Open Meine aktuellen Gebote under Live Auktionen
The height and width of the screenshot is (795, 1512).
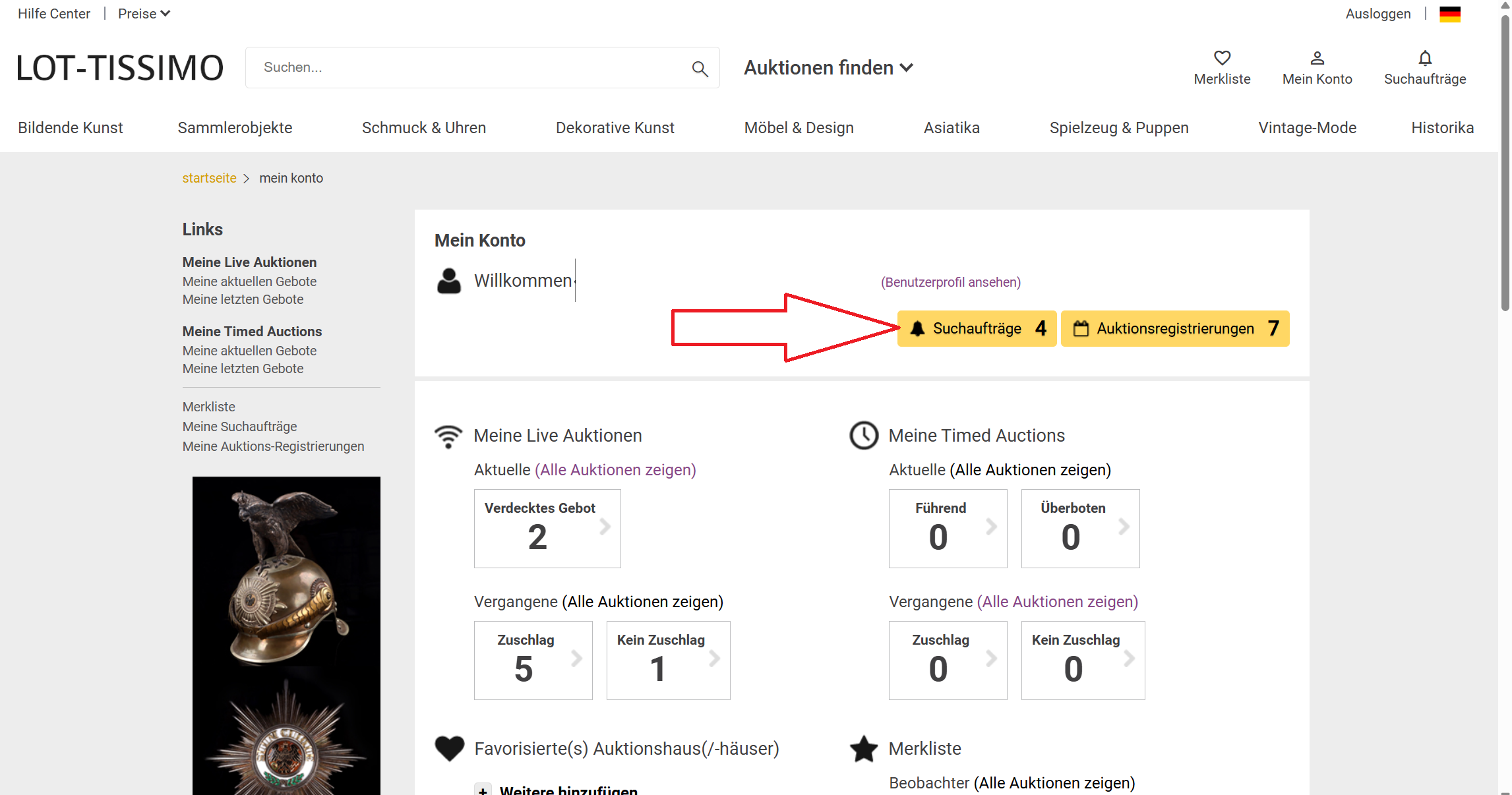[249, 281]
